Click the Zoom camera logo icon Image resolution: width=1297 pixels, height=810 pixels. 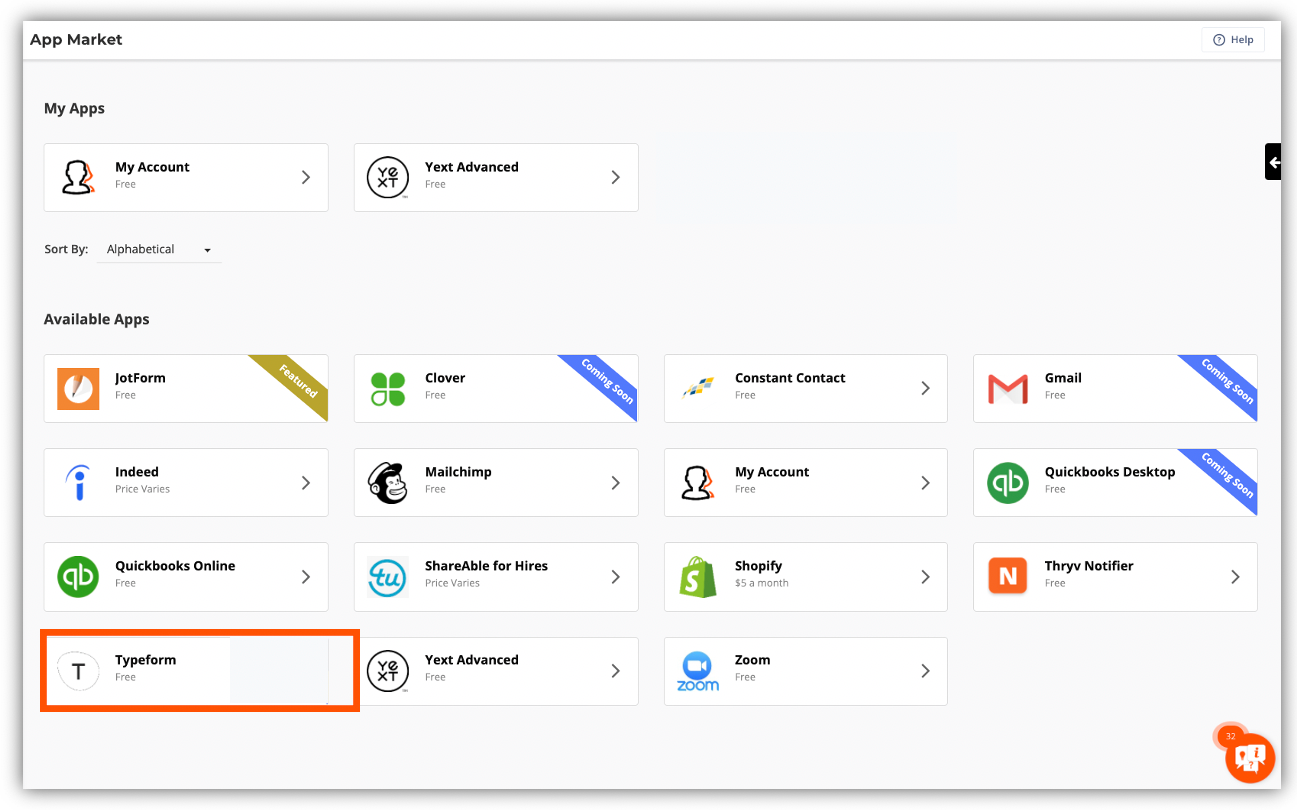698,671
